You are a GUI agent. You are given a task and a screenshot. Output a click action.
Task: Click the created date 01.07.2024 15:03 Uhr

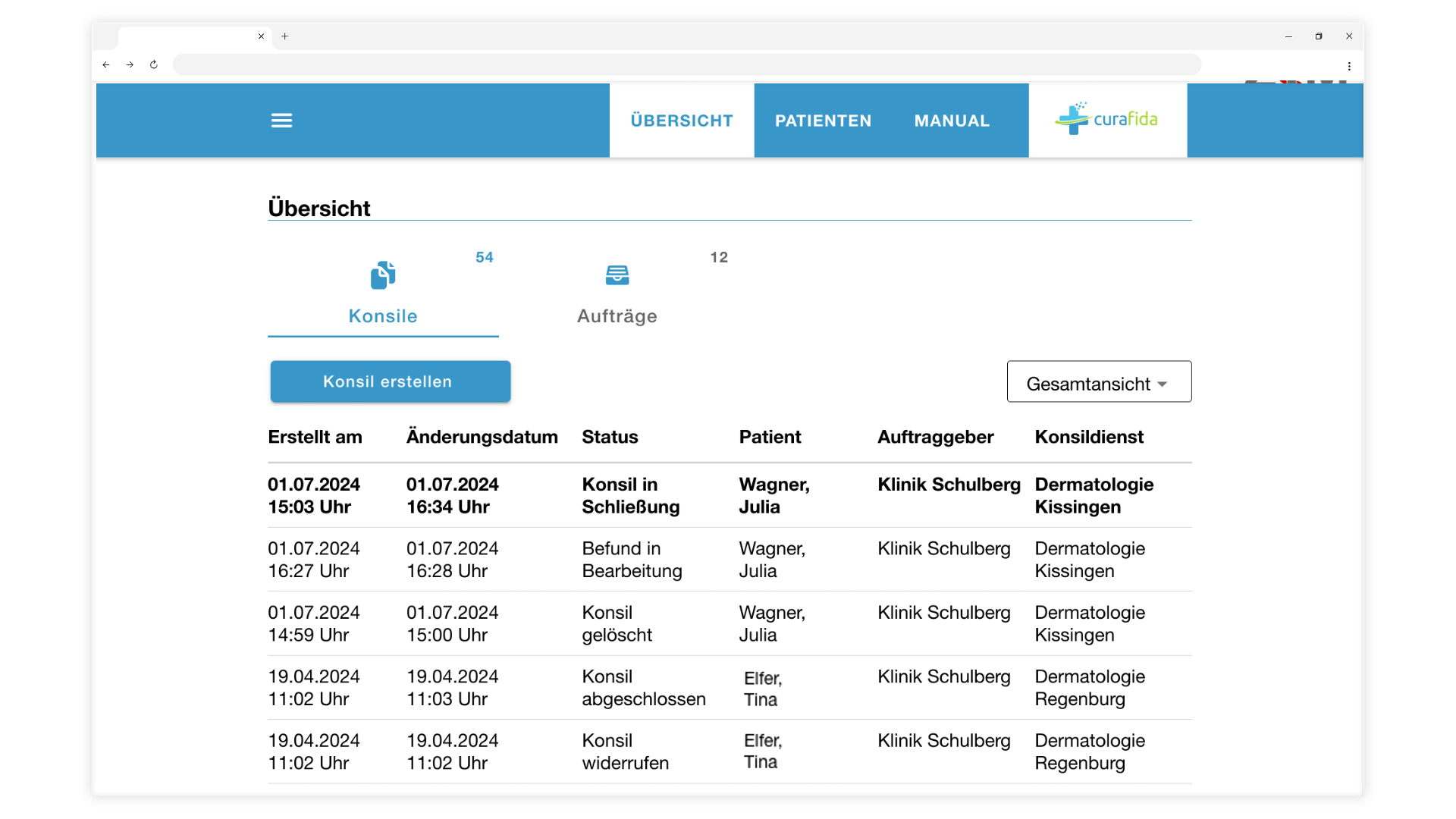[314, 495]
